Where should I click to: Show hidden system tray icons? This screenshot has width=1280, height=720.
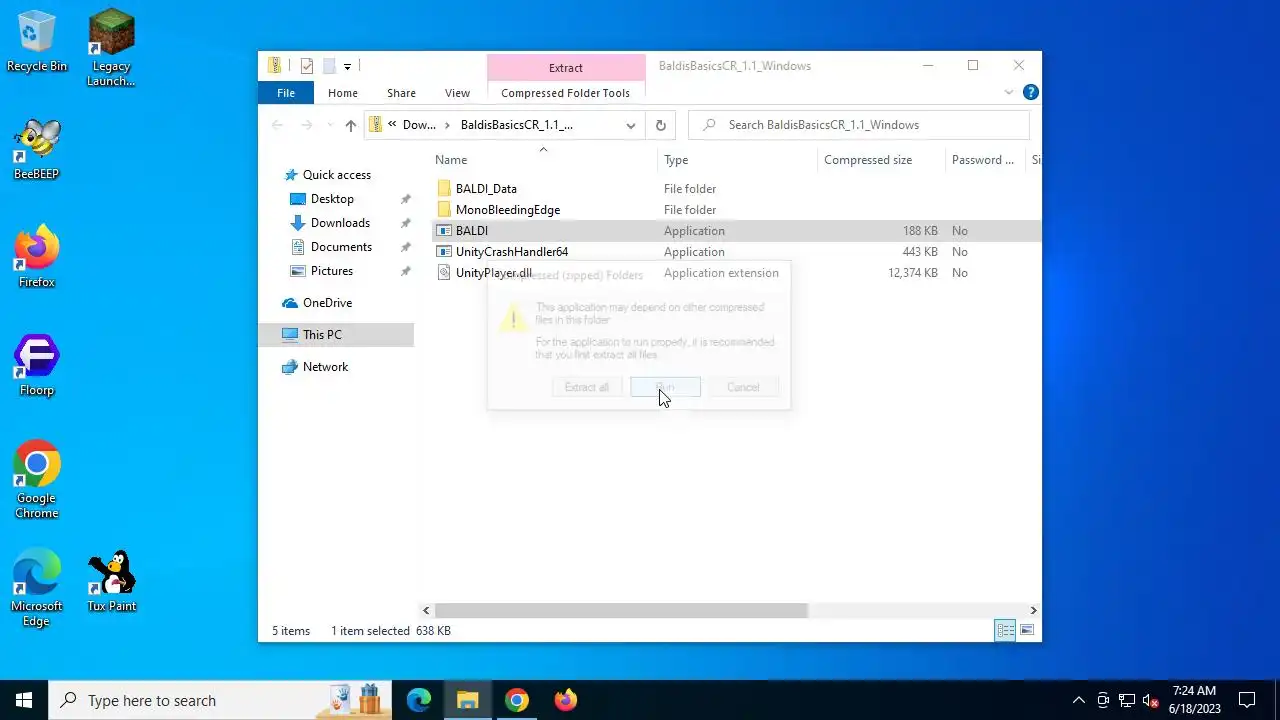pyautogui.click(x=1078, y=700)
